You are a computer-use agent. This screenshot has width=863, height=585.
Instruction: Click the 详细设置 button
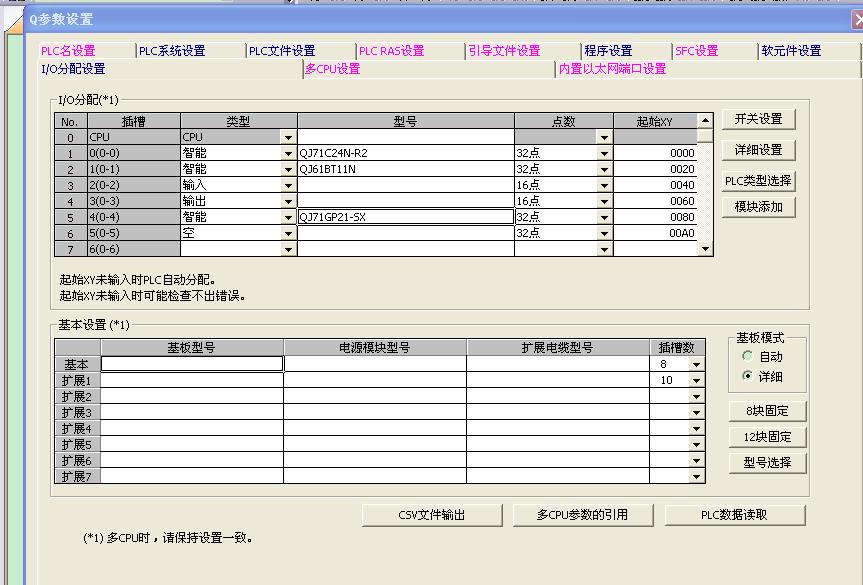pyautogui.click(x=758, y=150)
